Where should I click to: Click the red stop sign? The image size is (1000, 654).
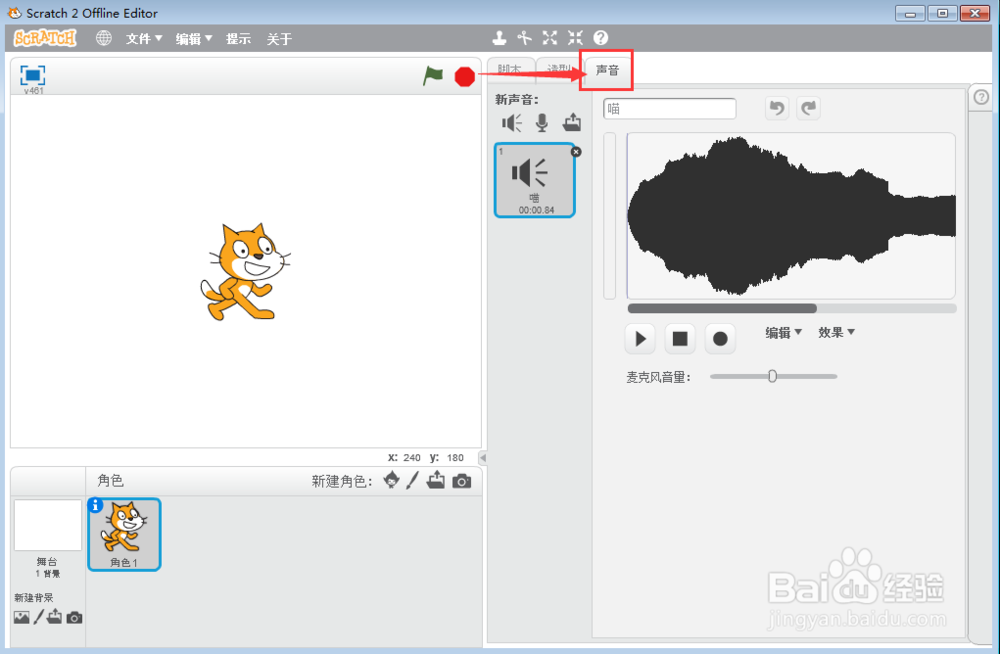465,77
